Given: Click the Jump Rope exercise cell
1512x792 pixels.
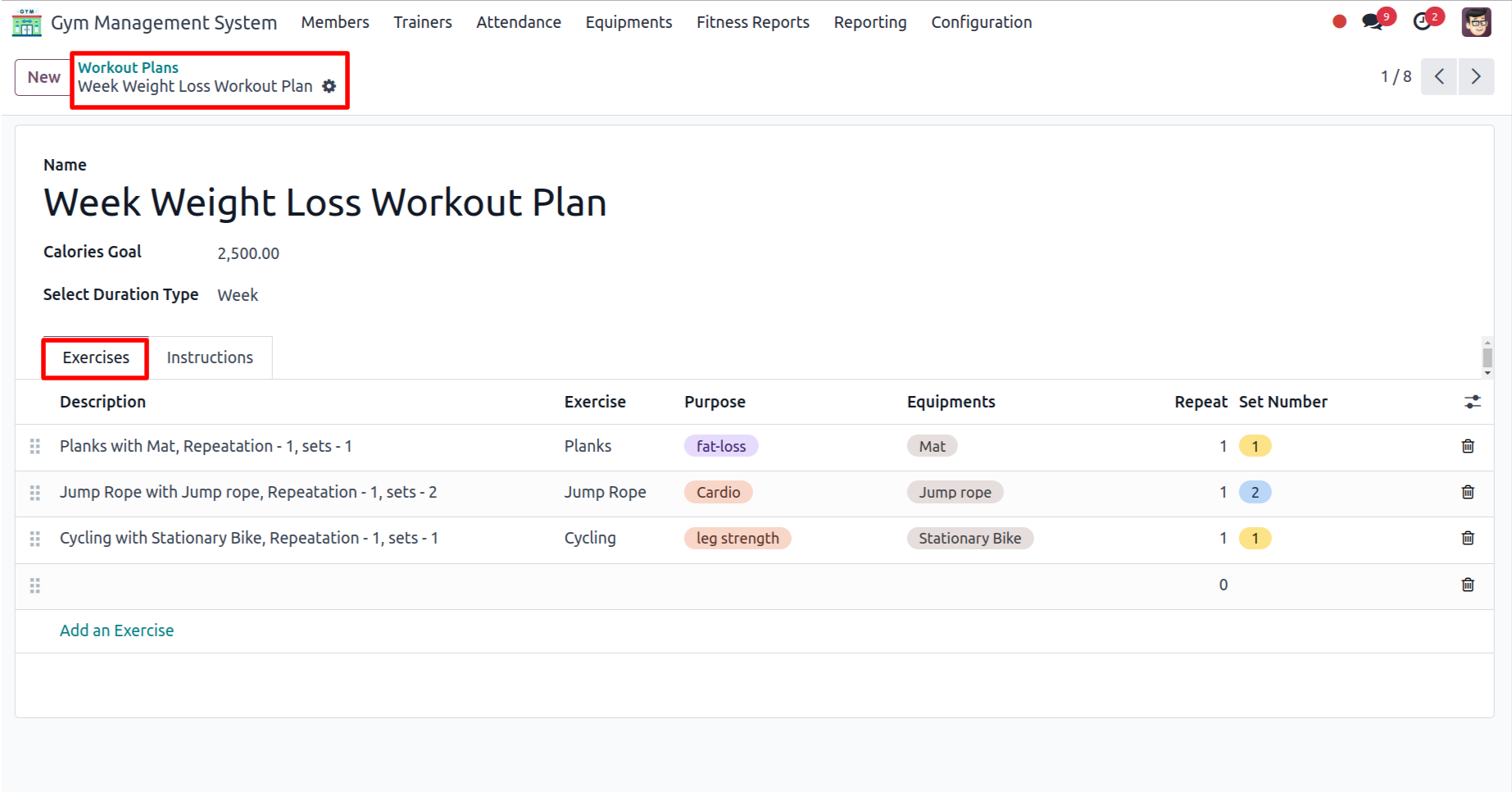Looking at the screenshot, I should 605,492.
